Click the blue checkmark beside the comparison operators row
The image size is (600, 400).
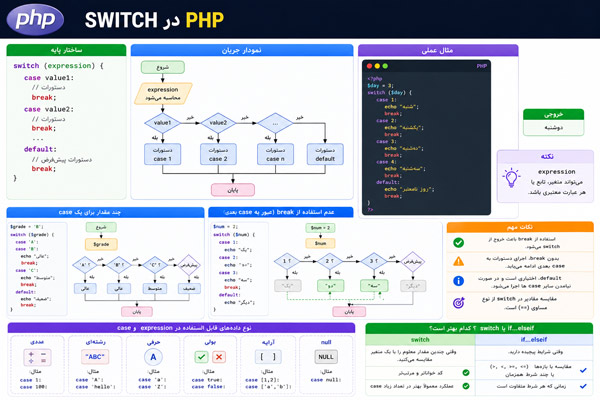(583, 370)
